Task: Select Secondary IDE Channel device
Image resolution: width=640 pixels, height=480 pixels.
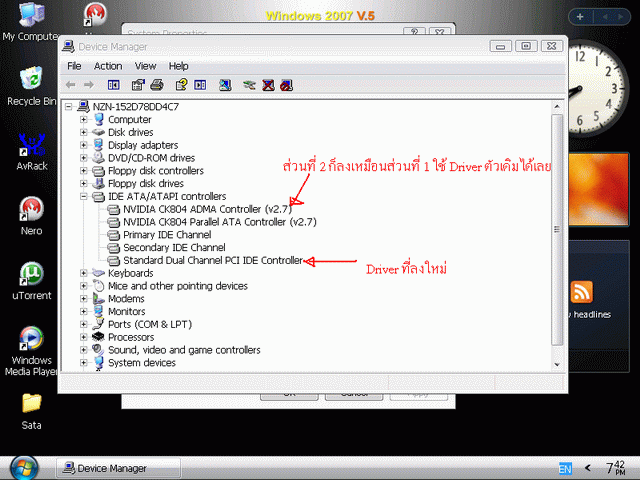Action: tap(174, 247)
